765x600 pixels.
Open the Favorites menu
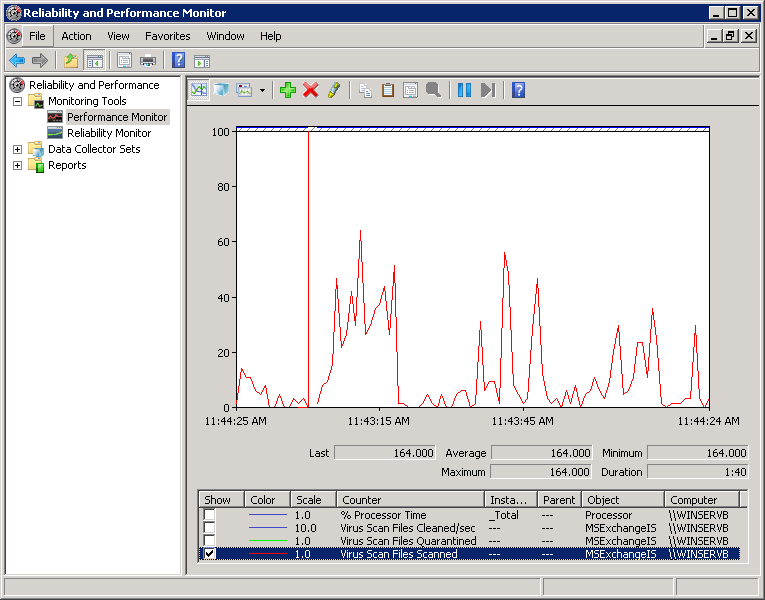(167, 36)
